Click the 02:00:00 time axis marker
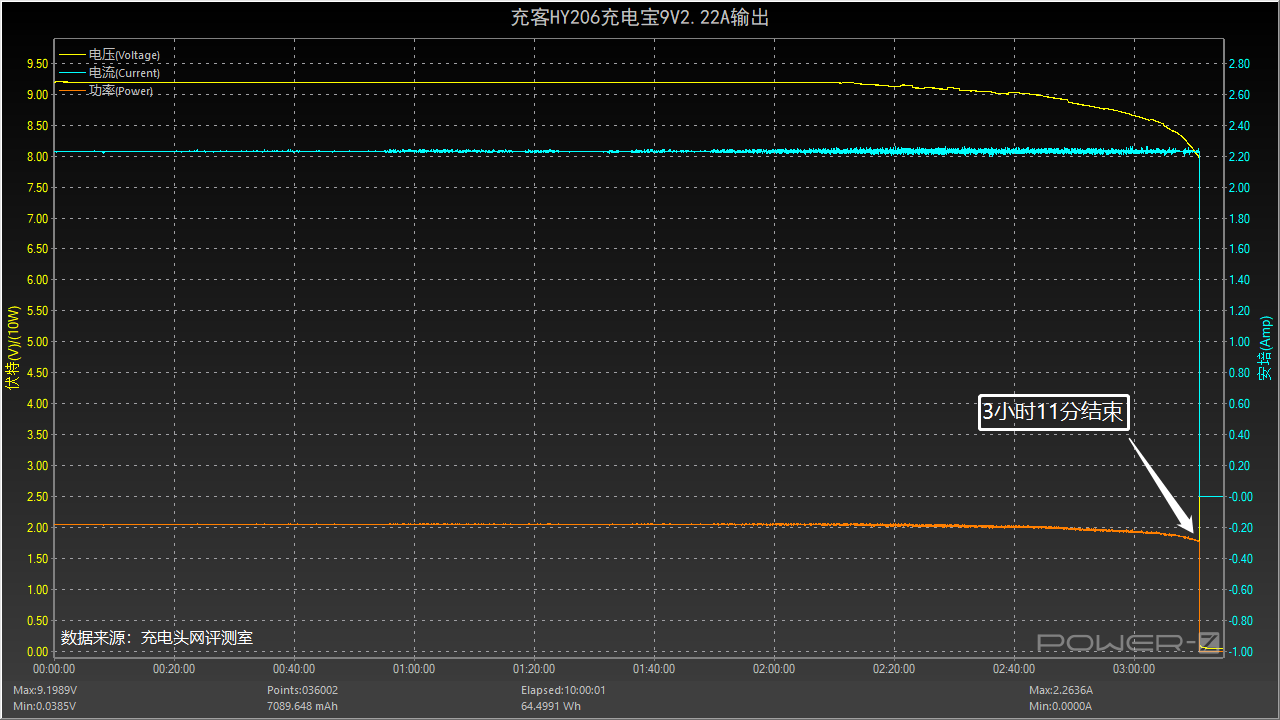Image resolution: width=1280 pixels, height=720 pixels. [x=774, y=668]
